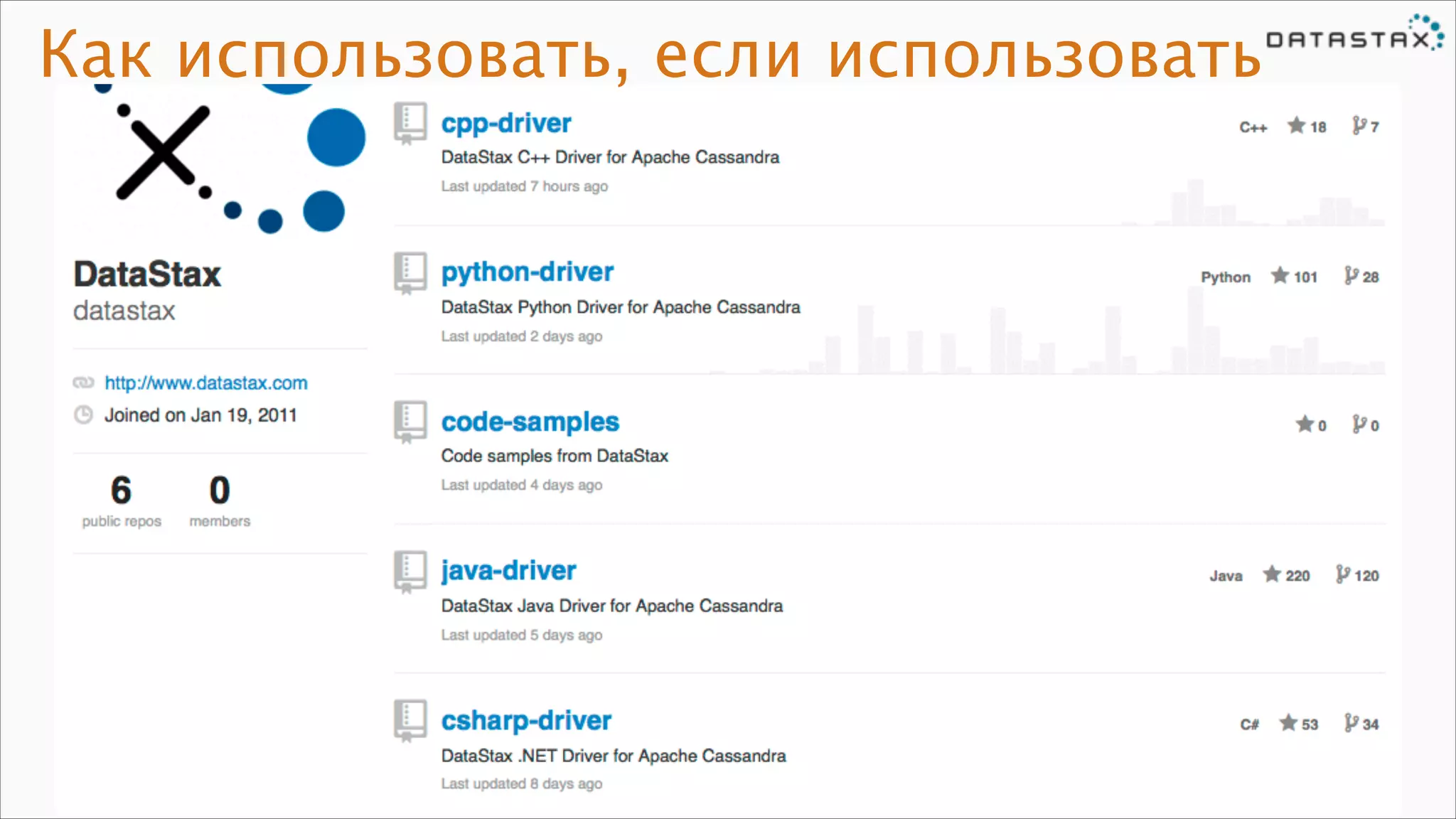
Task: Click the repository book icon beside java-driver
Action: point(410,570)
